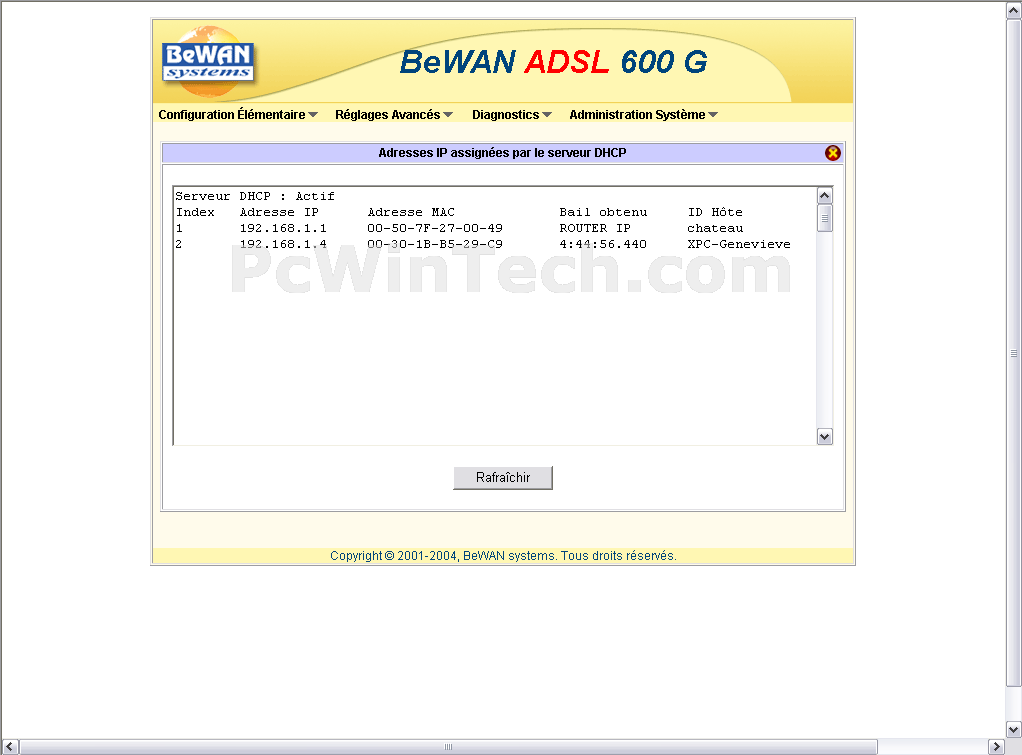
Task: Click browser page scroll down arrow
Action: click(1014, 730)
